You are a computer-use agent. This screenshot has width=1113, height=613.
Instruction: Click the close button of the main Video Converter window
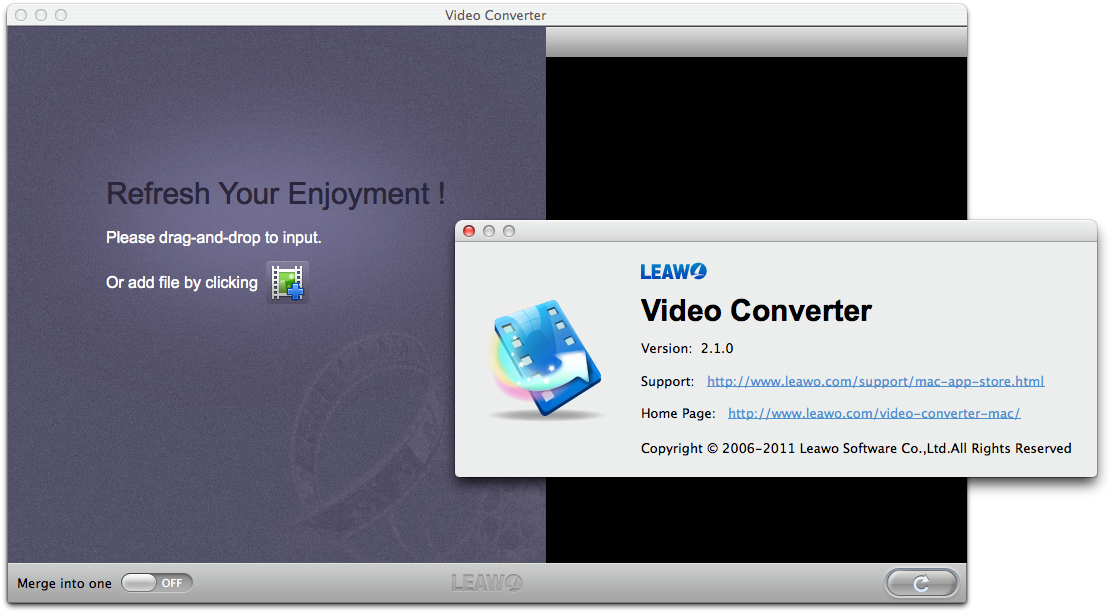[21, 15]
